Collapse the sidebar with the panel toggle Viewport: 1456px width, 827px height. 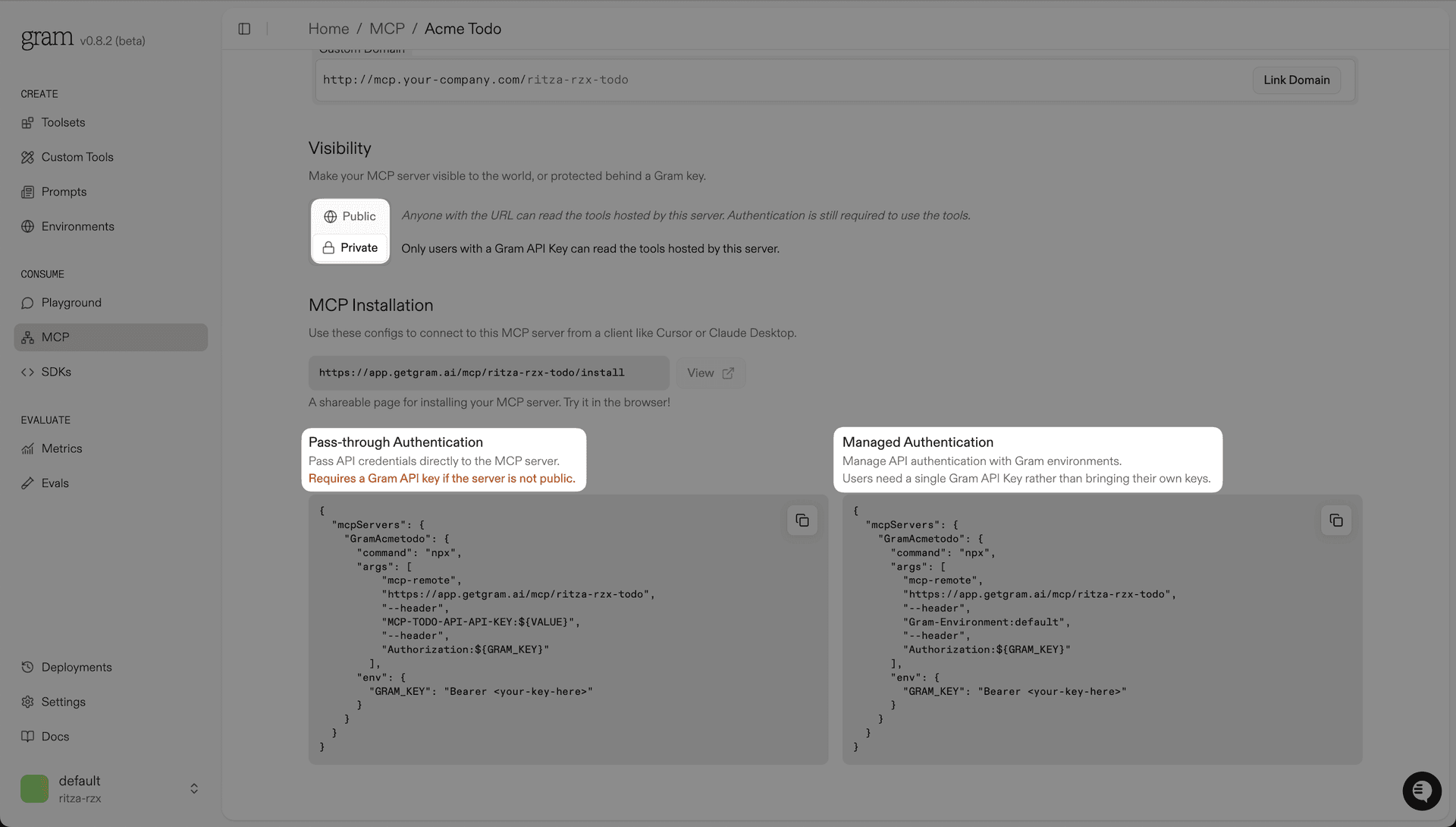click(244, 28)
